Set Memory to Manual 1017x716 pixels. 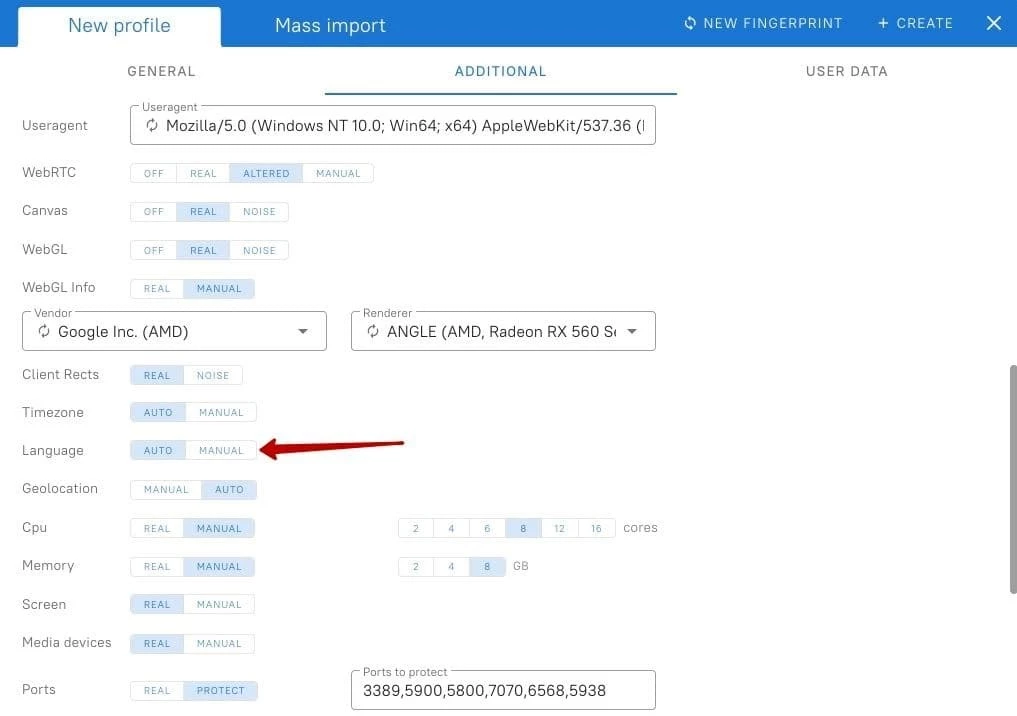pyautogui.click(x=219, y=566)
